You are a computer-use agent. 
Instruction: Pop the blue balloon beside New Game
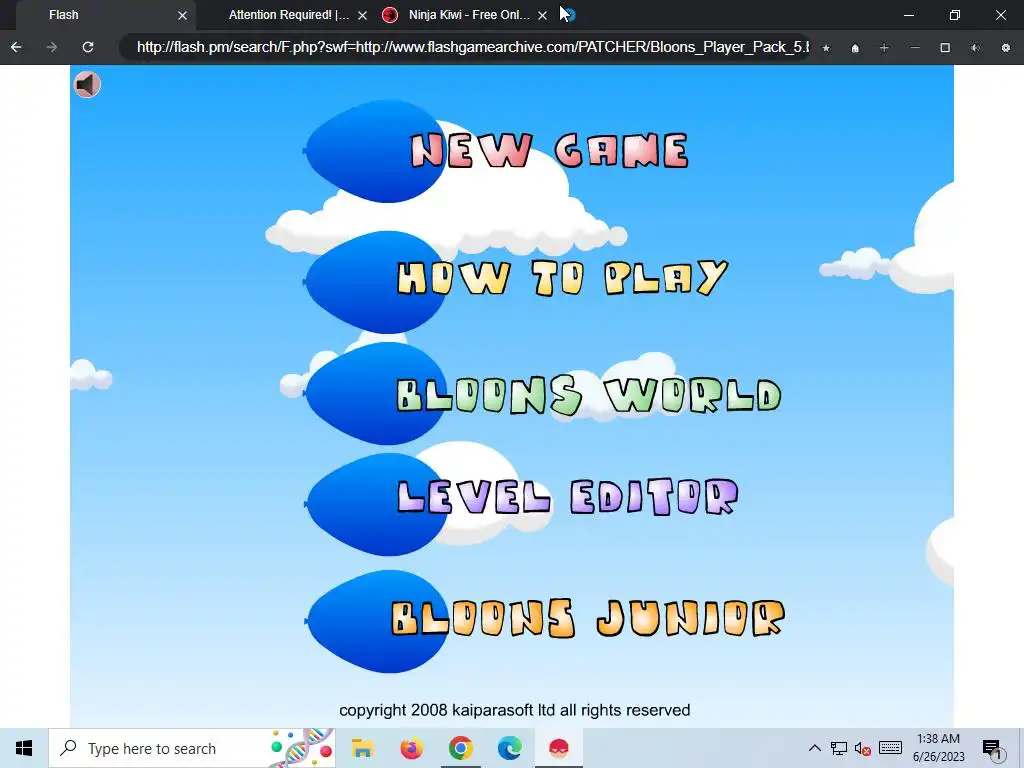point(375,151)
